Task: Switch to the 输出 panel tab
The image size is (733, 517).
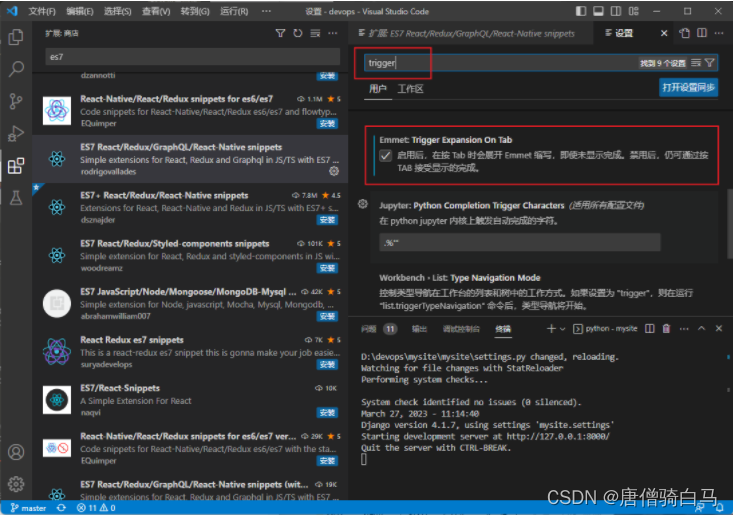Action: (x=419, y=329)
